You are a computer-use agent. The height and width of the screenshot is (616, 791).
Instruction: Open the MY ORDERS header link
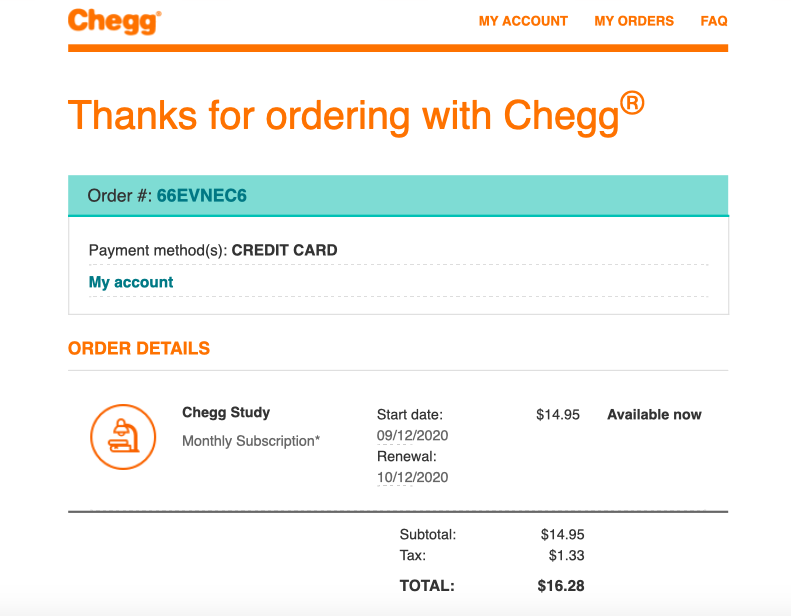634,21
